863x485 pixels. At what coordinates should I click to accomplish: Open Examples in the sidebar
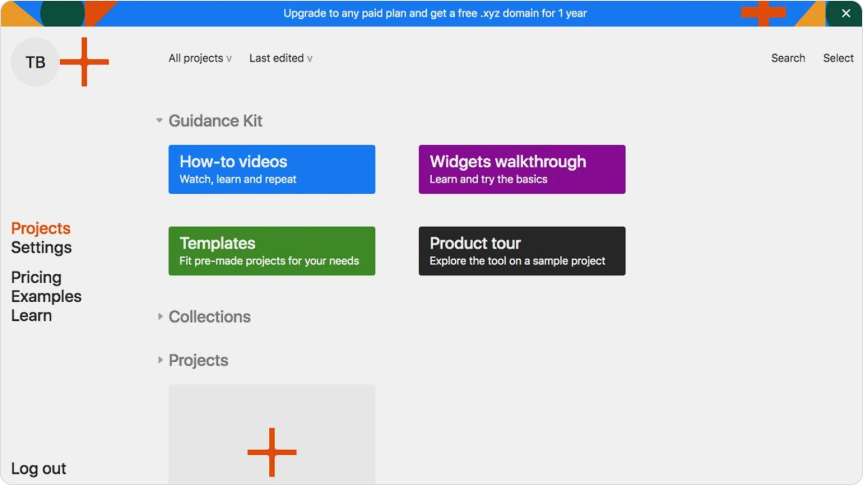pos(46,297)
